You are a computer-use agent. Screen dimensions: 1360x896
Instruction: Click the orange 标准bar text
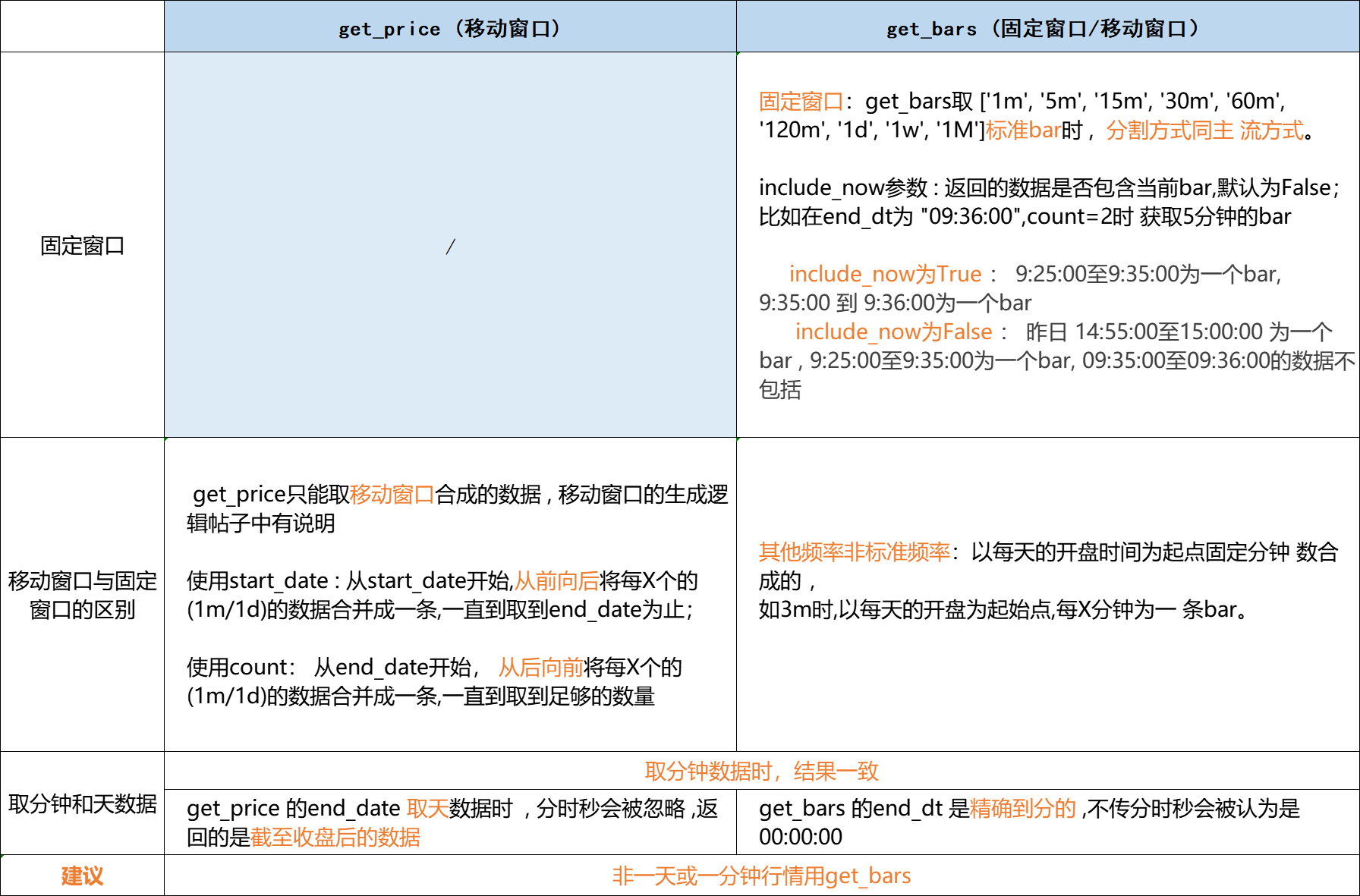point(1022,130)
